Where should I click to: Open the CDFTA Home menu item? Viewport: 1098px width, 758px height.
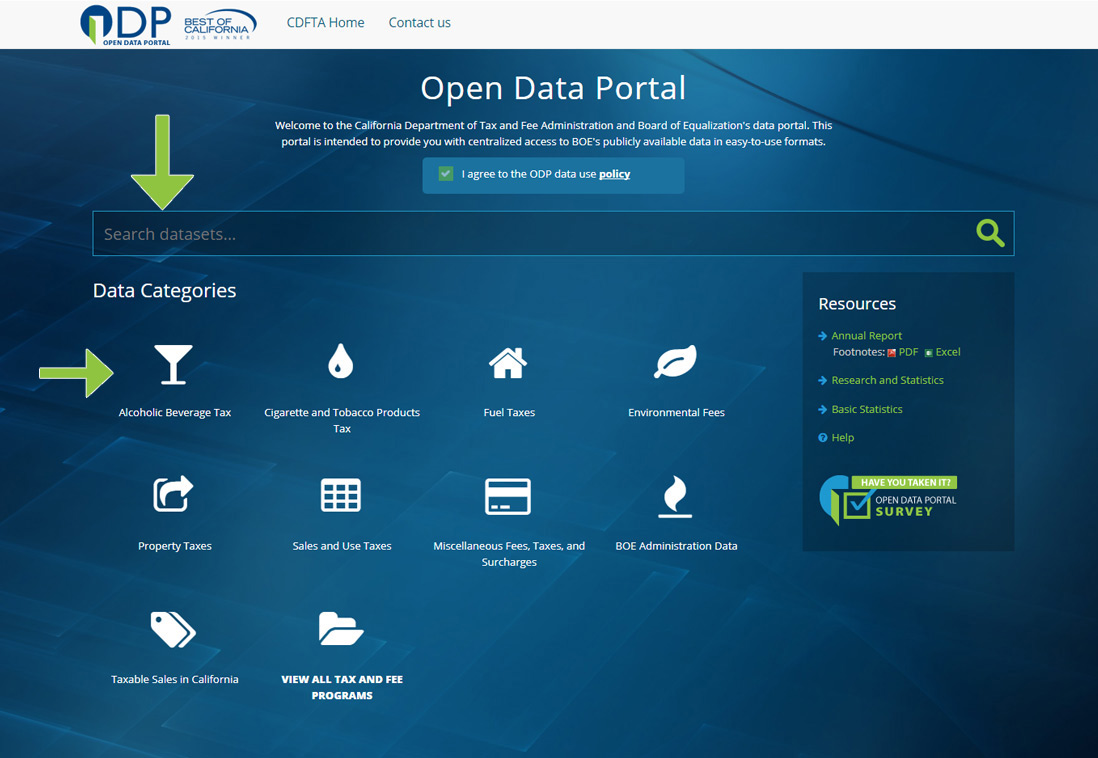[x=326, y=22]
